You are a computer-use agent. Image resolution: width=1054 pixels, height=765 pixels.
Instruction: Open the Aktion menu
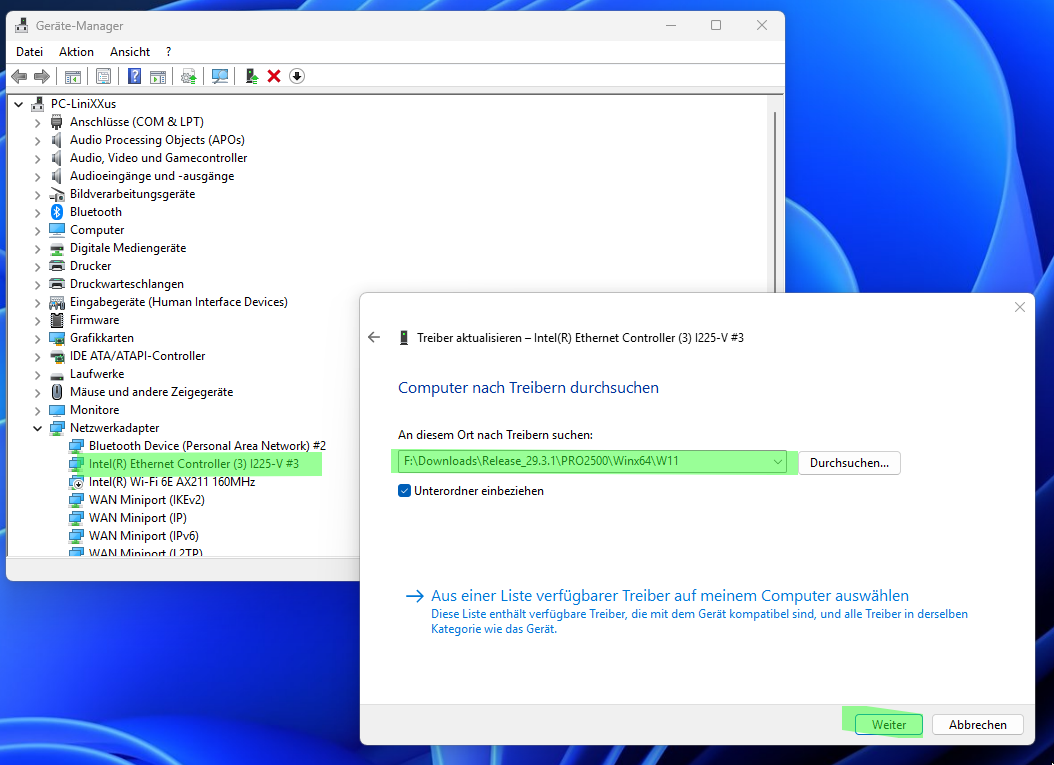(76, 52)
